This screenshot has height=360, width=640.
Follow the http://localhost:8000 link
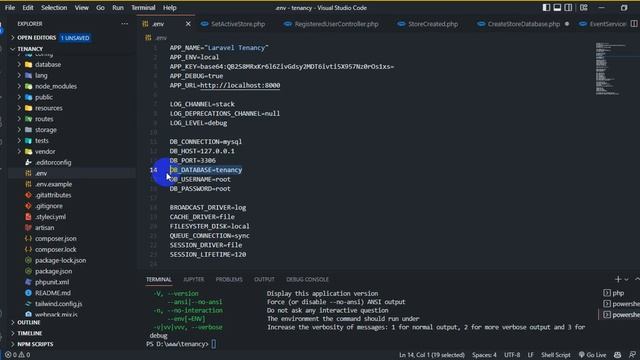pyautogui.click(x=240, y=85)
